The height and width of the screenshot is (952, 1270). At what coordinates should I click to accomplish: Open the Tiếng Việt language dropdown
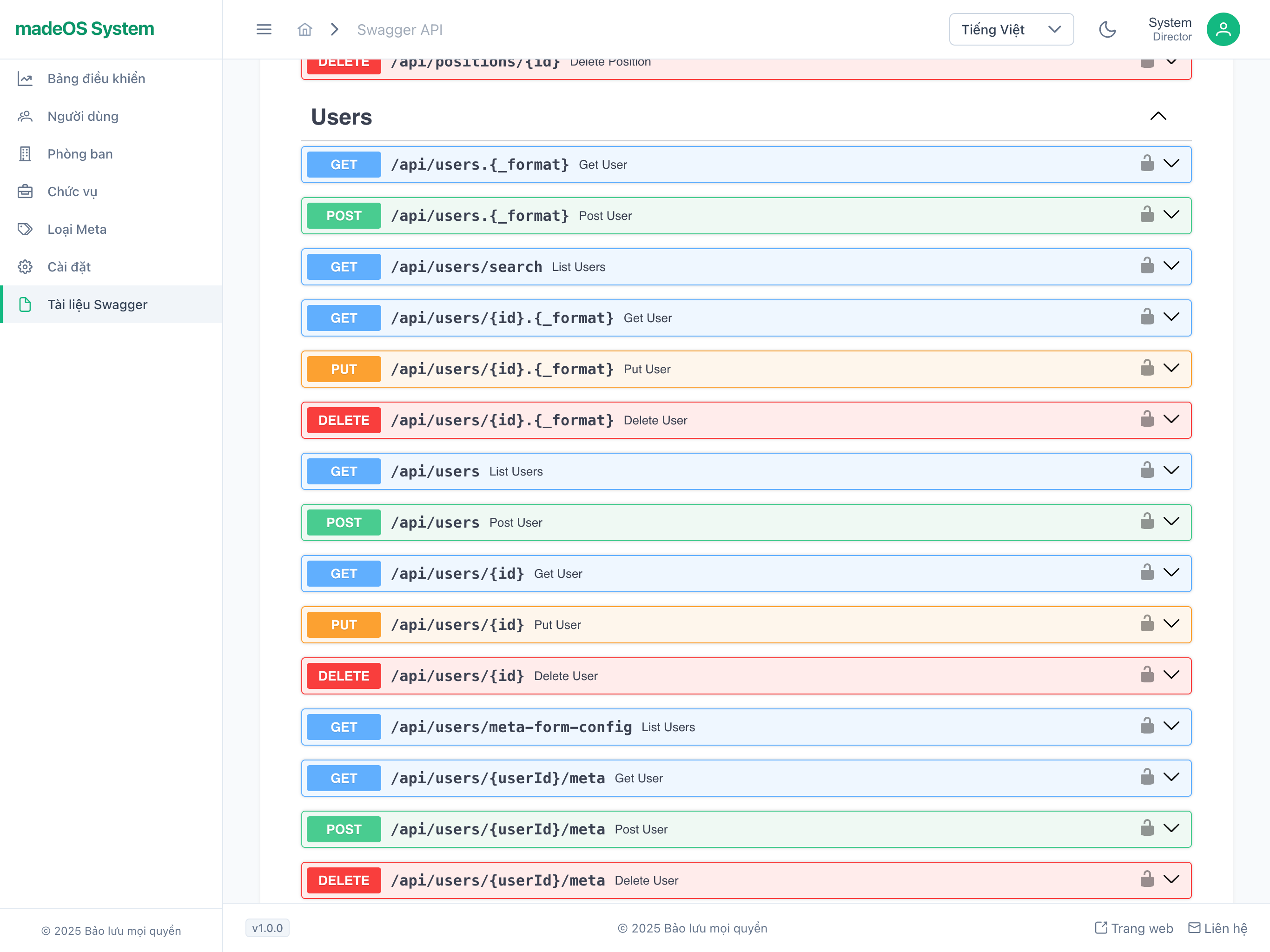tap(1011, 29)
